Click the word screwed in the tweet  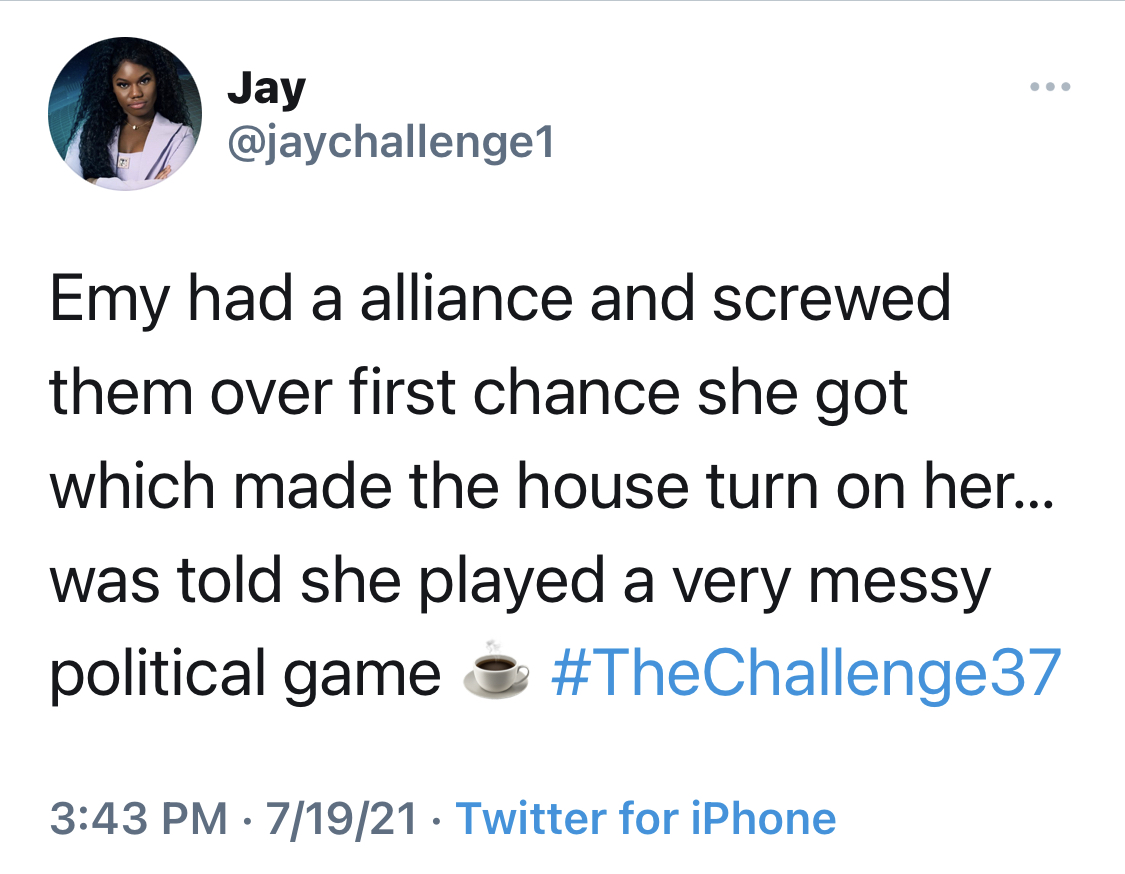click(x=832, y=299)
